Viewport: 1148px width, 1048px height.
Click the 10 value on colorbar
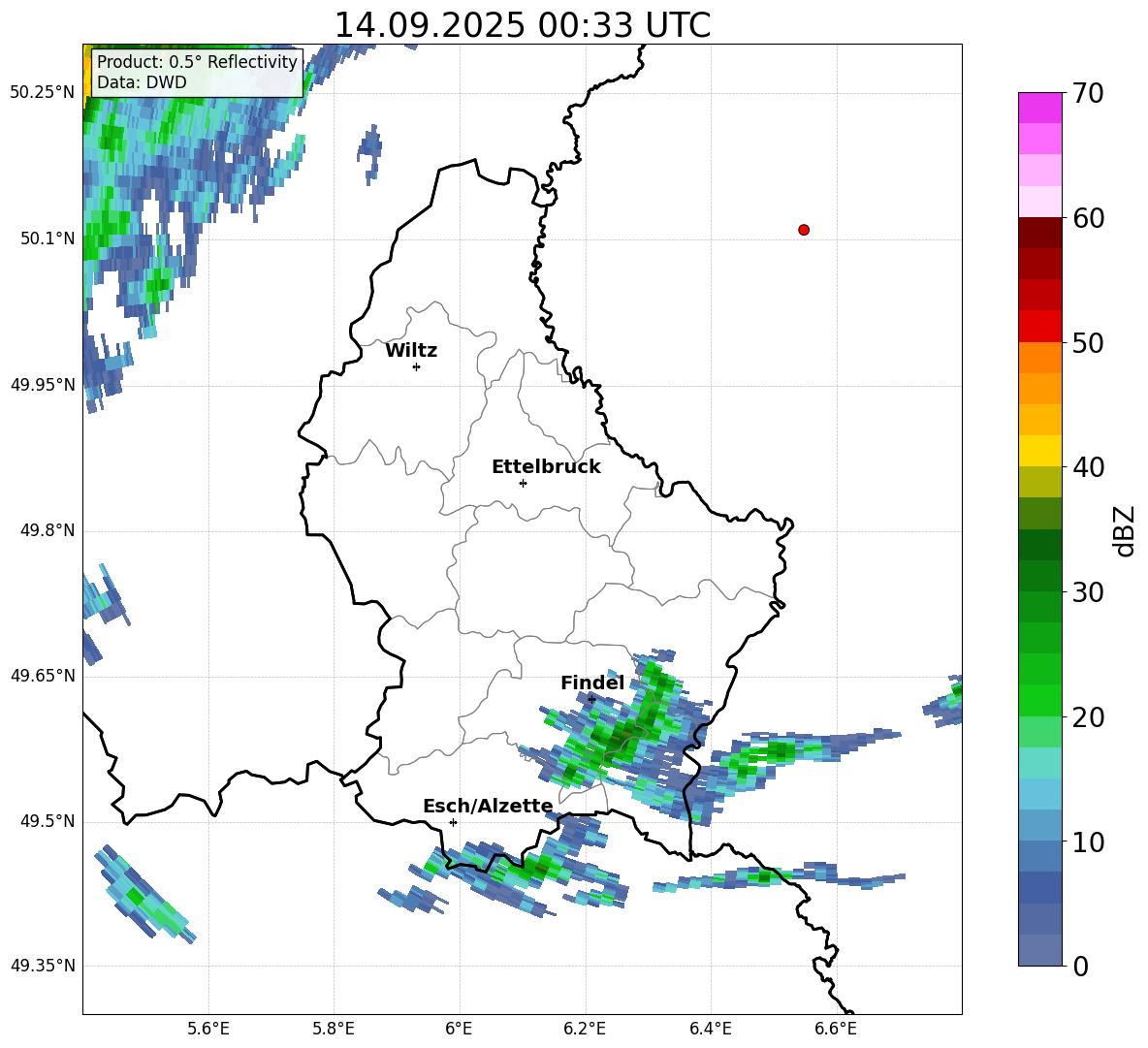(1087, 842)
